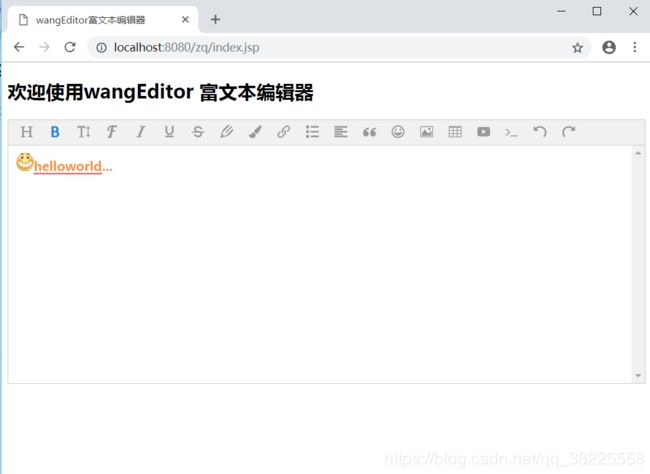Open the Heading style menu

[27, 132]
